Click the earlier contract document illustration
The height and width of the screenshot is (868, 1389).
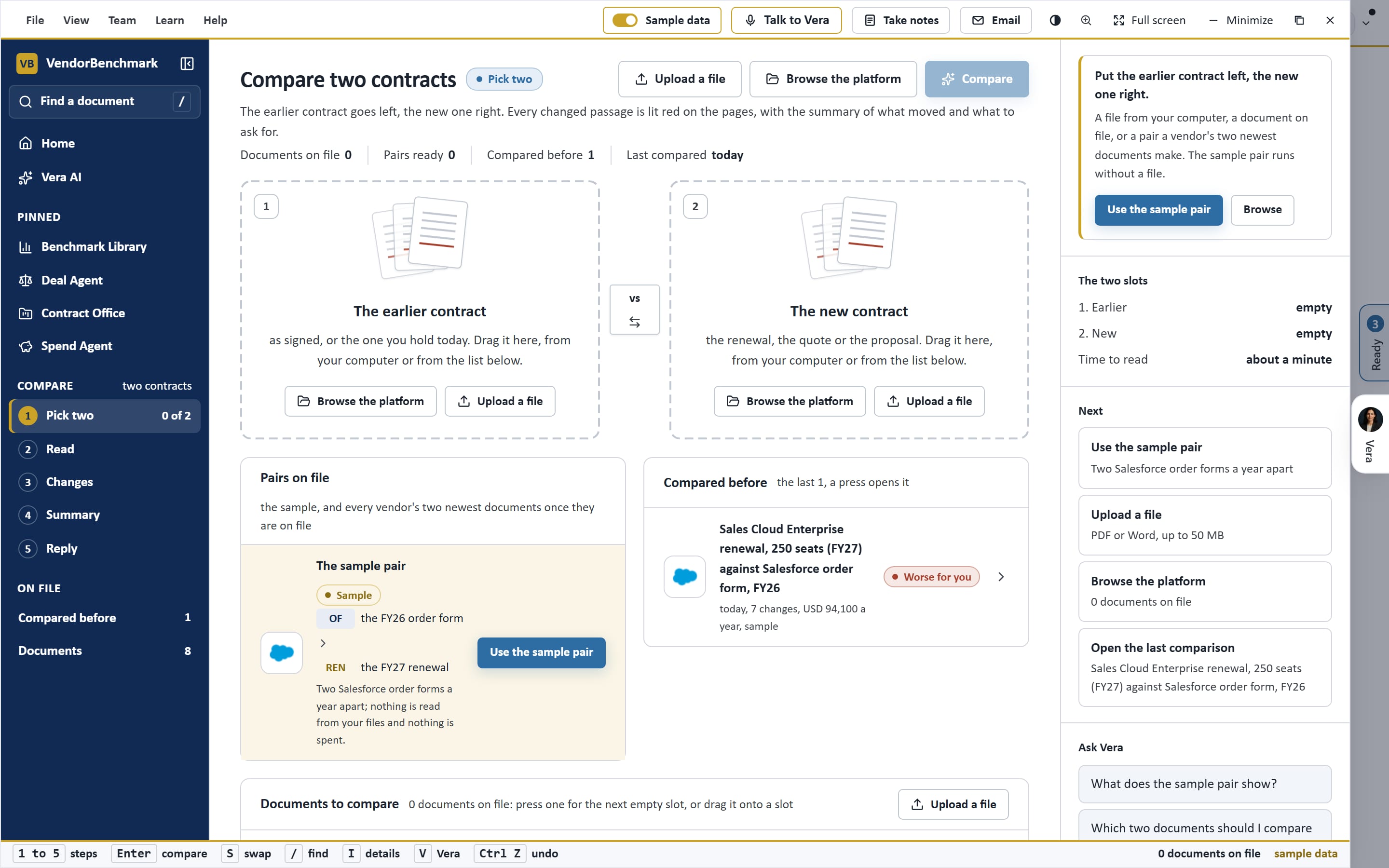click(x=420, y=238)
